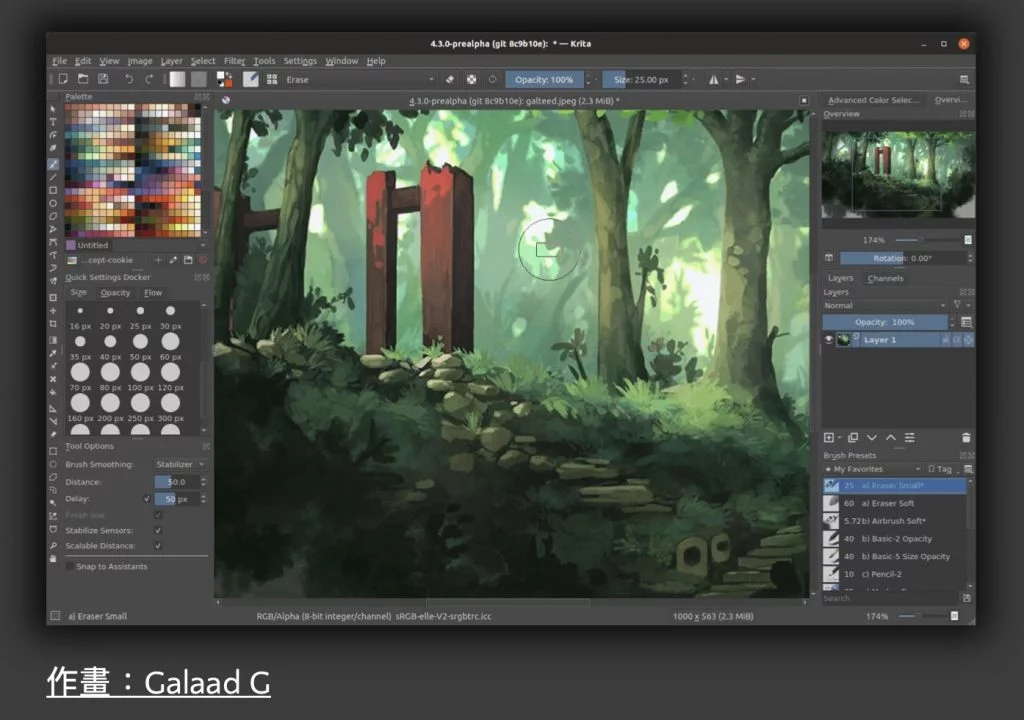Expand the Erase blending mode dropdown
The height and width of the screenshot is (720, 1024).
(360, 79)
